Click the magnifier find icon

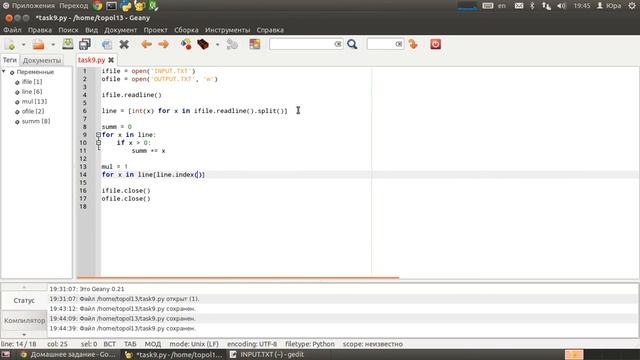click(x=352, y=44)
